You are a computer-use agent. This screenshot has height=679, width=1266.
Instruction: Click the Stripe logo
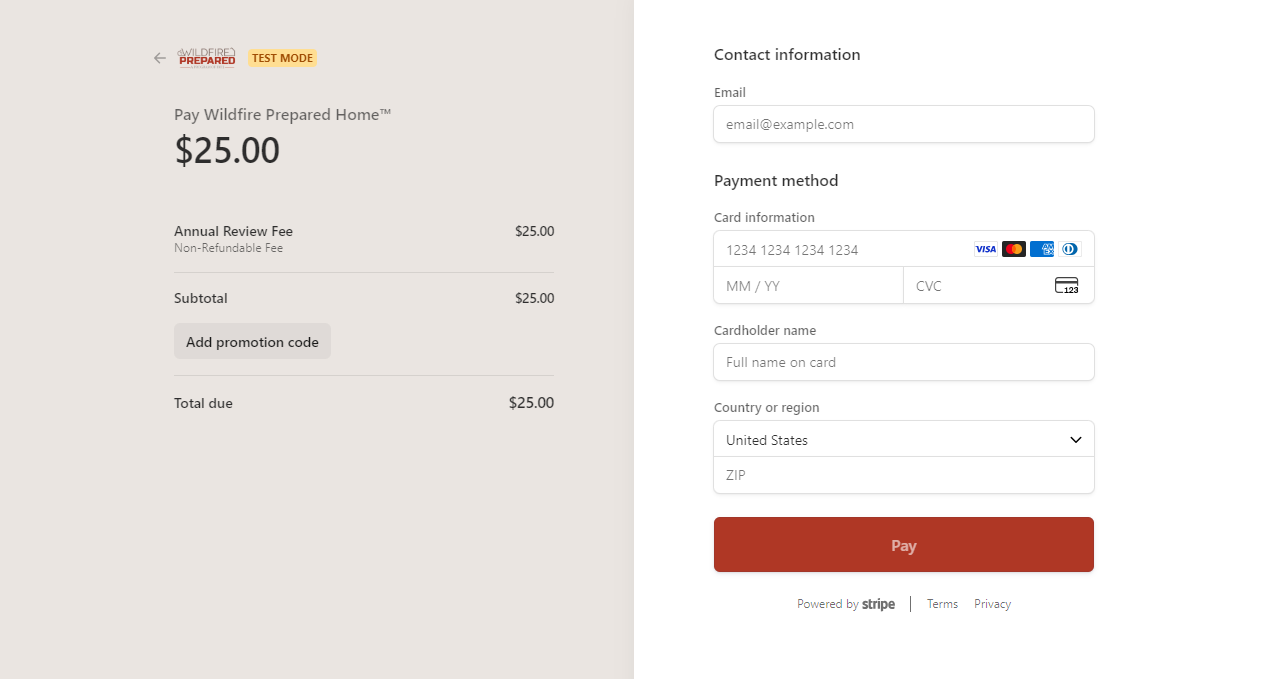878,604
